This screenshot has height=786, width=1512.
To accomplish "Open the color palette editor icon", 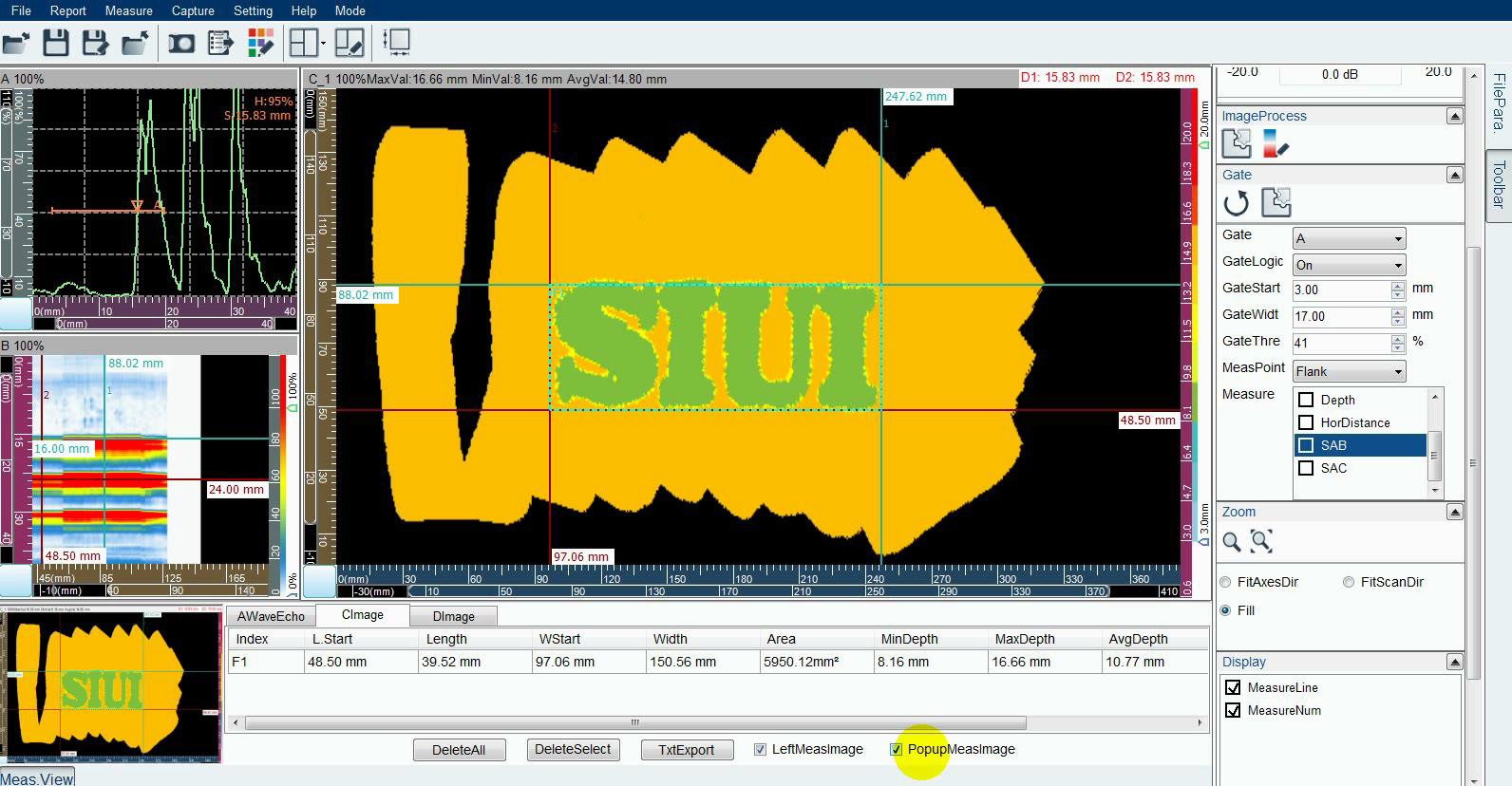I will [x=261, y=43].
